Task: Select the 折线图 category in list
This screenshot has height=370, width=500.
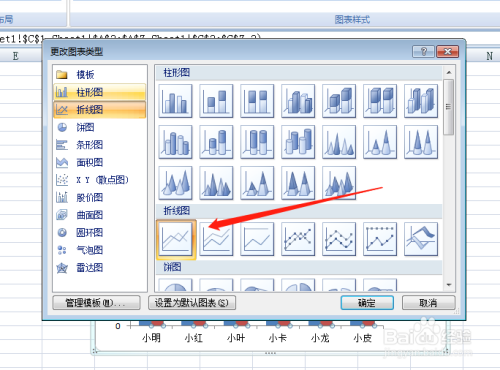Action: point(100,109)
